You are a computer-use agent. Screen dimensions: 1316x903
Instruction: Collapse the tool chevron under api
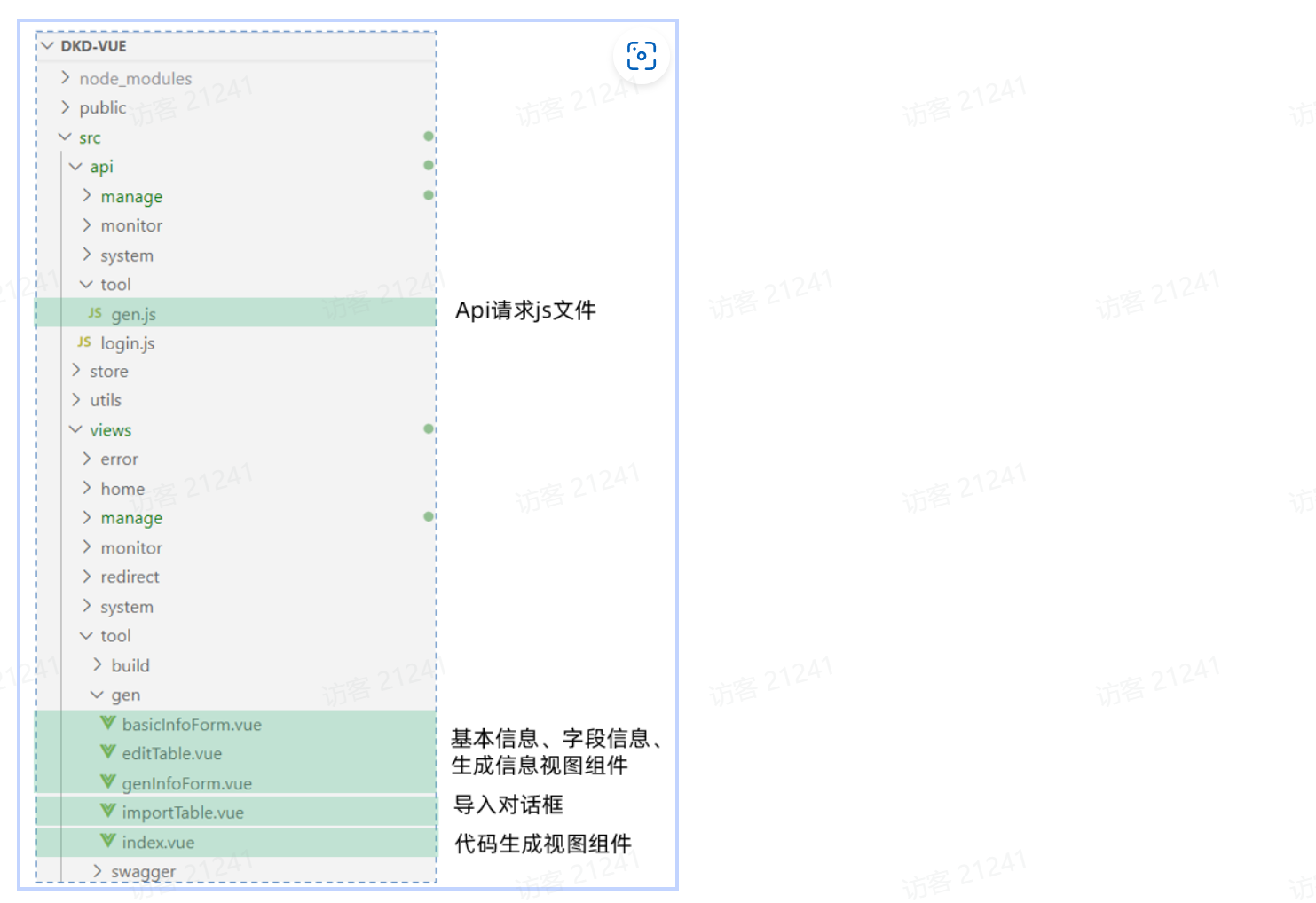point(86,284)
